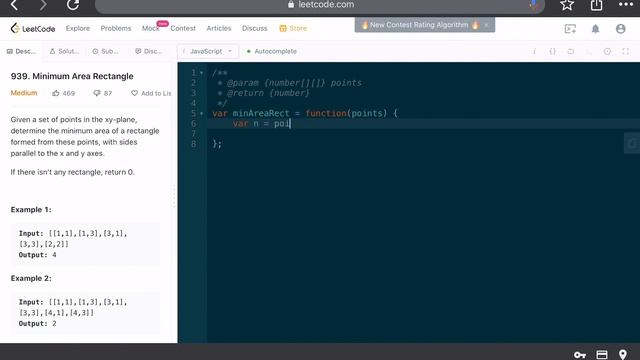The image size is (640, 360).
Task: Switch to the Submissions tab
Action: (105, 51)
